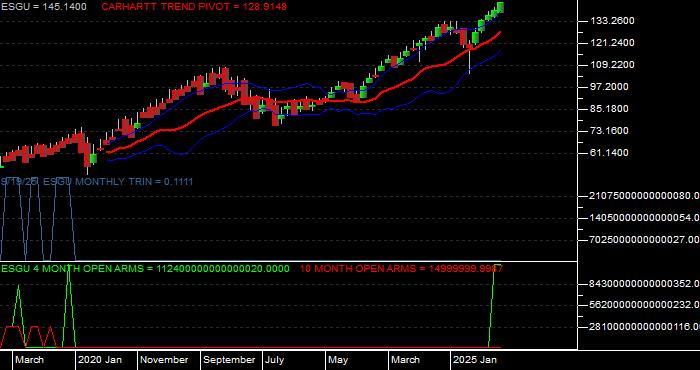The width and height of the screenshot is (700, 370).
Task: Click the ESGU MONTHLY TRIN = 0.1111 label
Action: tap(118, 182)
